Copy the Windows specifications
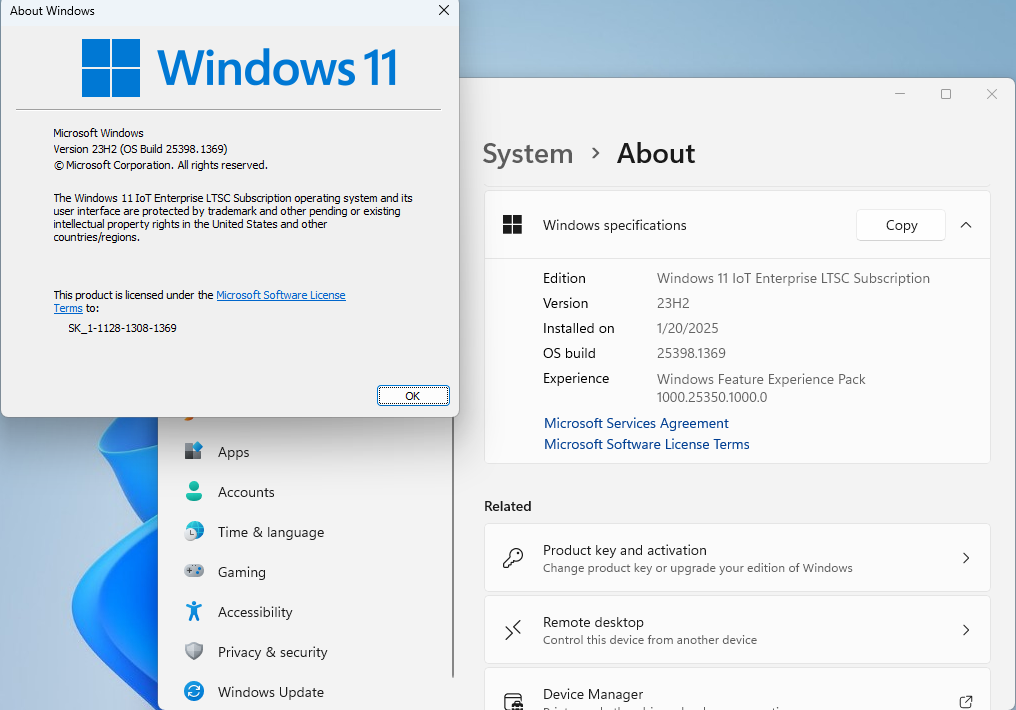Screen dimensions: 1016x710 tap(901, 225)
